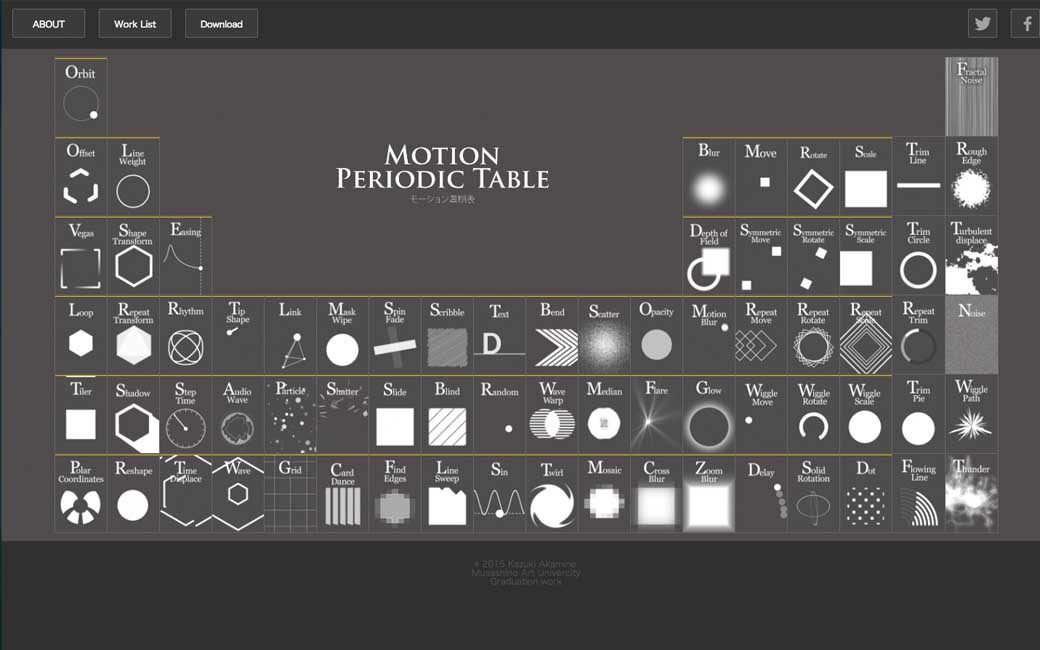Choose the Blur effect tile
The width and height of the screenshot is (1040, 650).
[709, 176]
